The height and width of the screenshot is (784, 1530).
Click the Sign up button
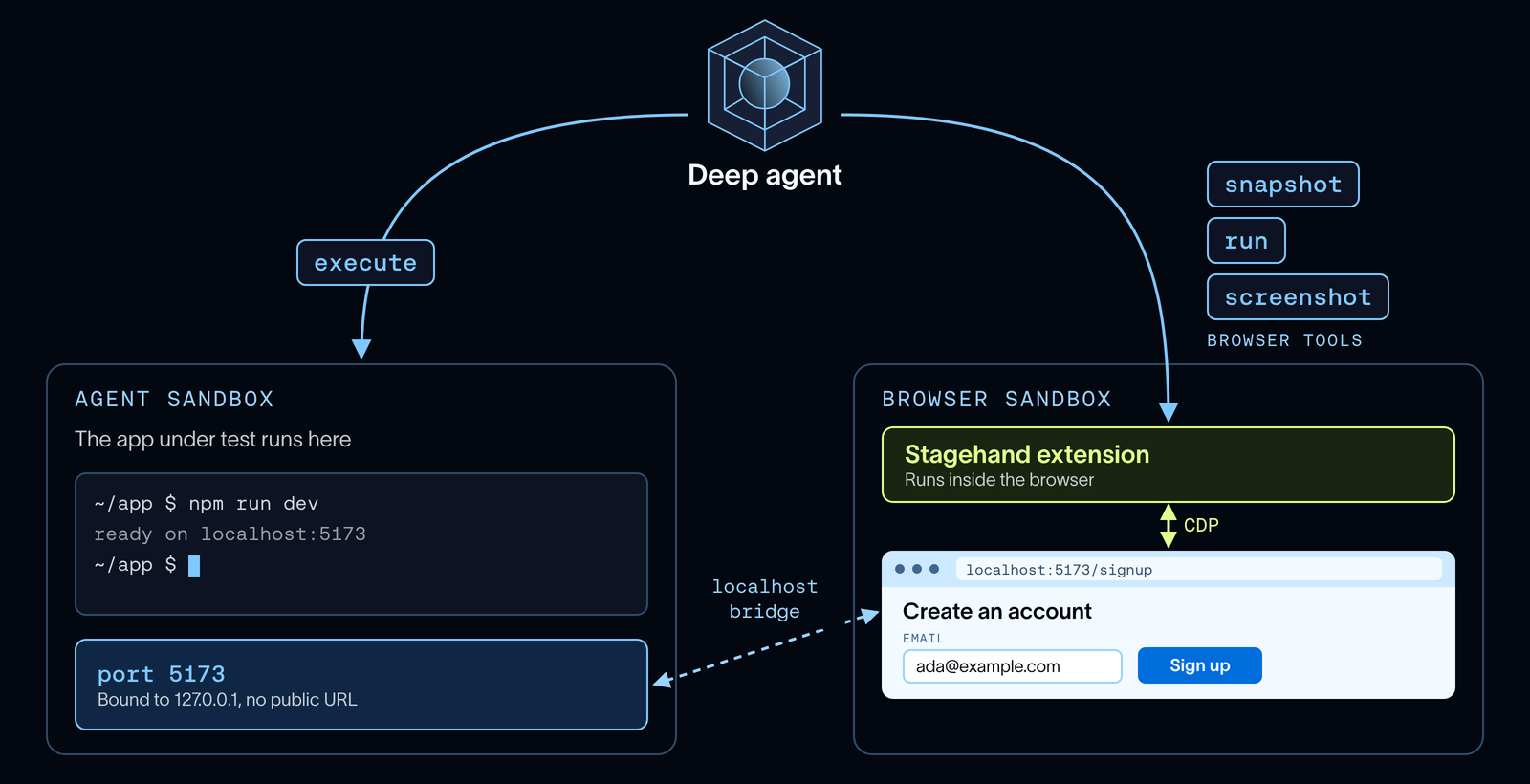pyautogui.click(x=1199, y=665)
